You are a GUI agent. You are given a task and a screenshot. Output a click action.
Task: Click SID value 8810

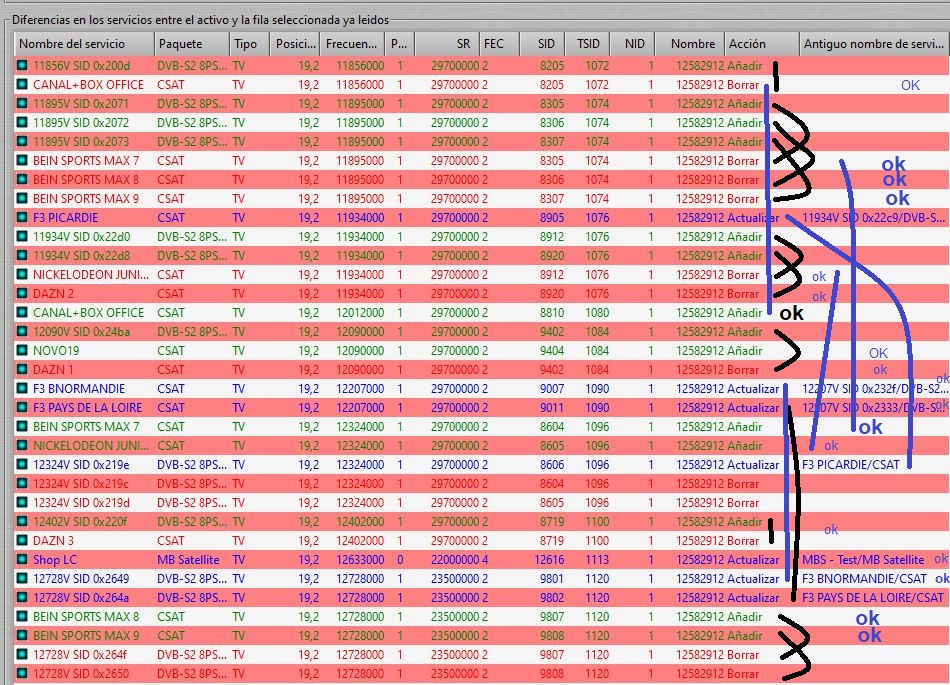click(x=552, y=313)
